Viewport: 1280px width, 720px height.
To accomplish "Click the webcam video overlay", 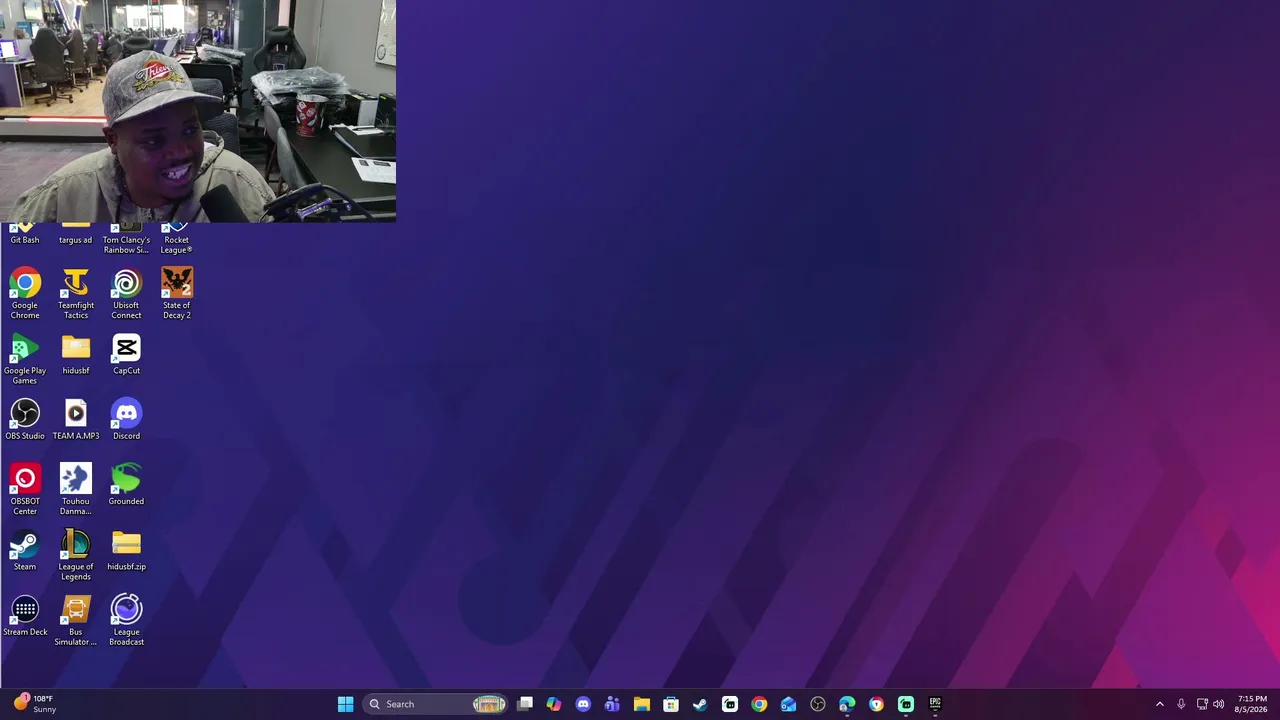I will coord(198,111).
